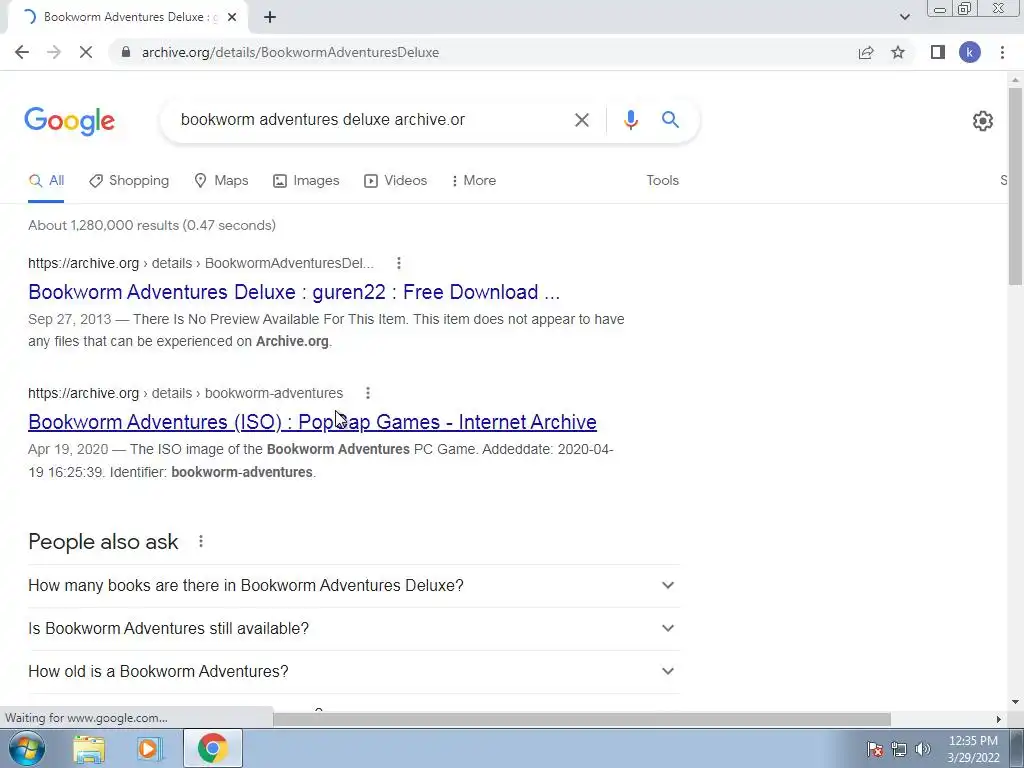
Task: Switch to Maps results
Action: pyautogui.click(x=221, y=181)
